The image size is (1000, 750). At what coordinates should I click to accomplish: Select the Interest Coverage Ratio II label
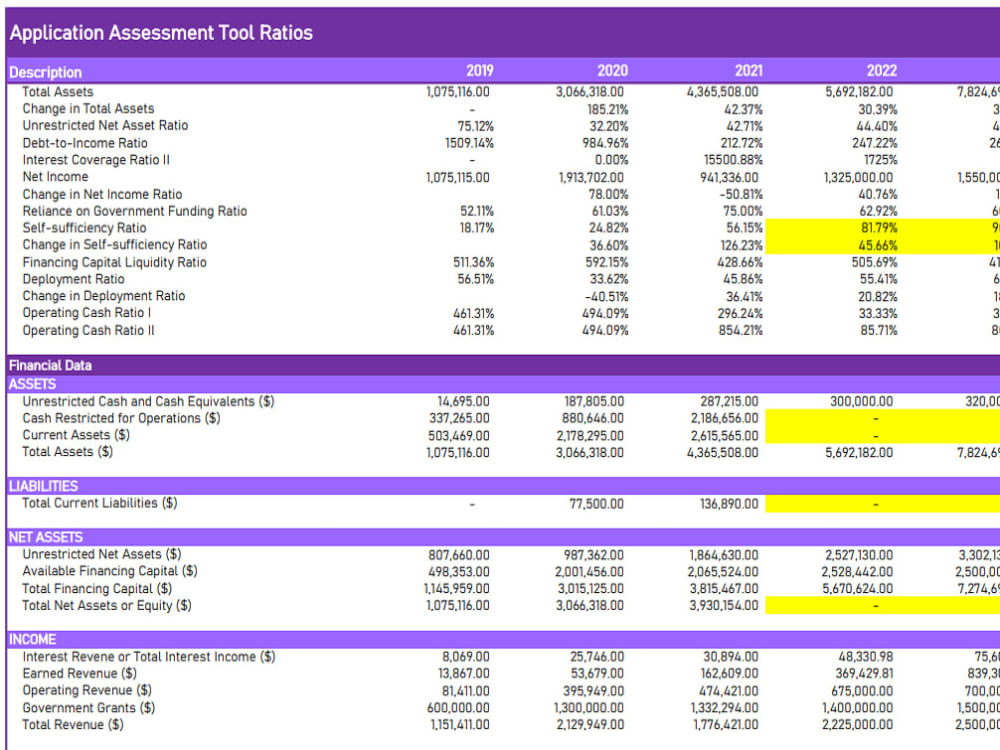[96, 160]
